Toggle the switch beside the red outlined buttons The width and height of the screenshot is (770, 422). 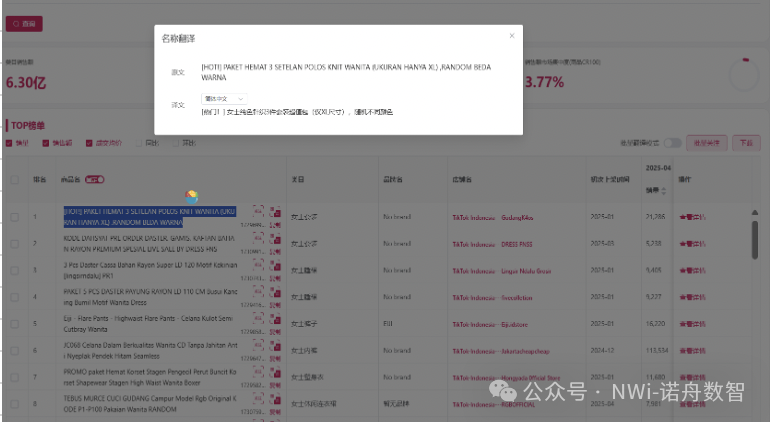[x=673, y=143]
